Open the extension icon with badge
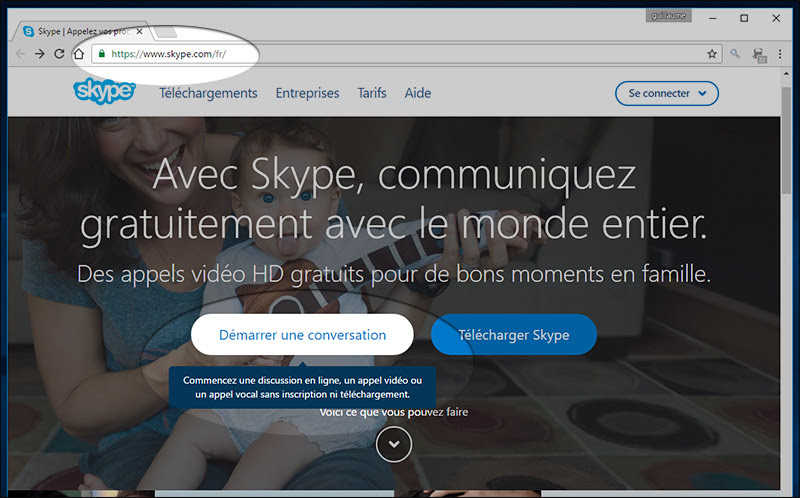The height and width of the screenshot is (498, 800). click(x=759, y=55)
